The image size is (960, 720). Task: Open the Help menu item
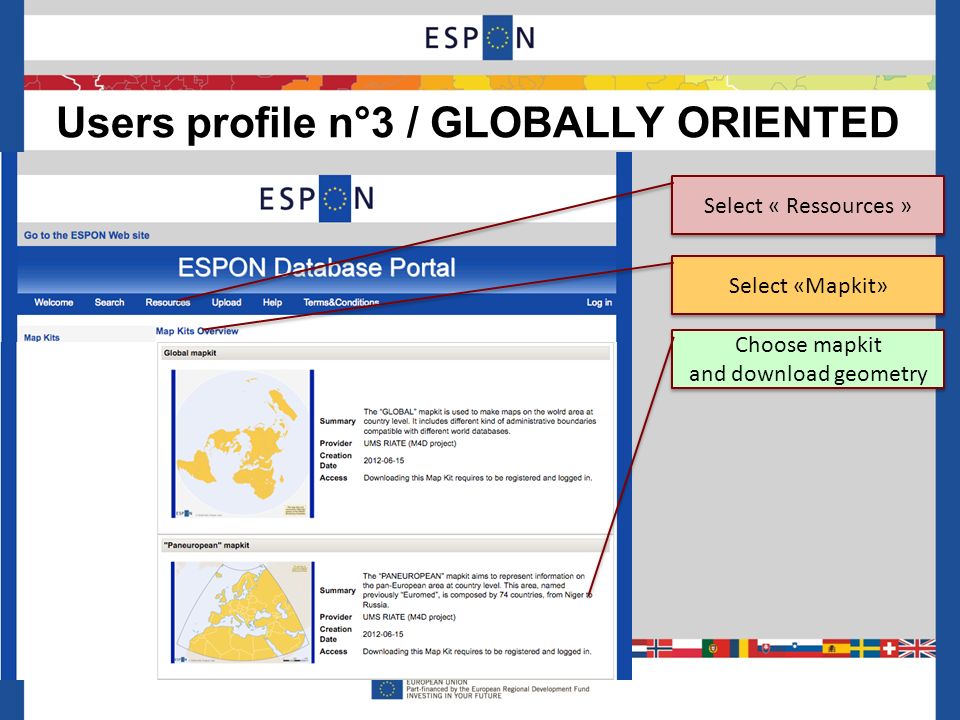[272, 302]
